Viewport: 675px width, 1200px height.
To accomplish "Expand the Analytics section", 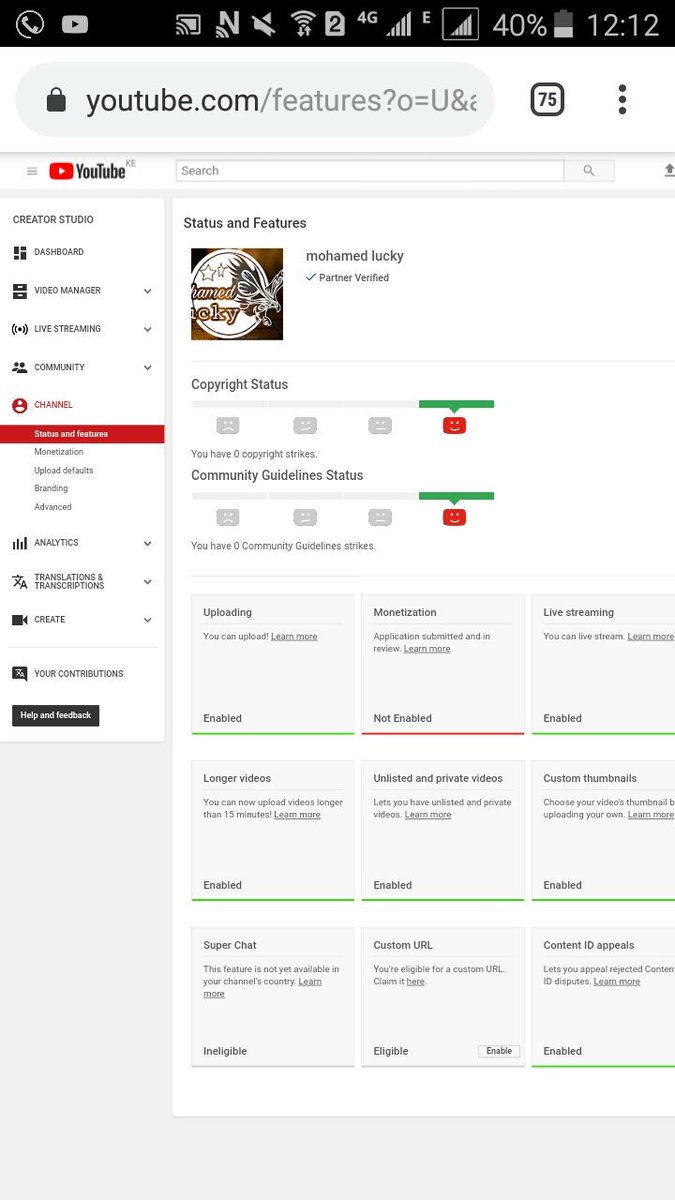I will pyautogui.click(x=147, y=544).
